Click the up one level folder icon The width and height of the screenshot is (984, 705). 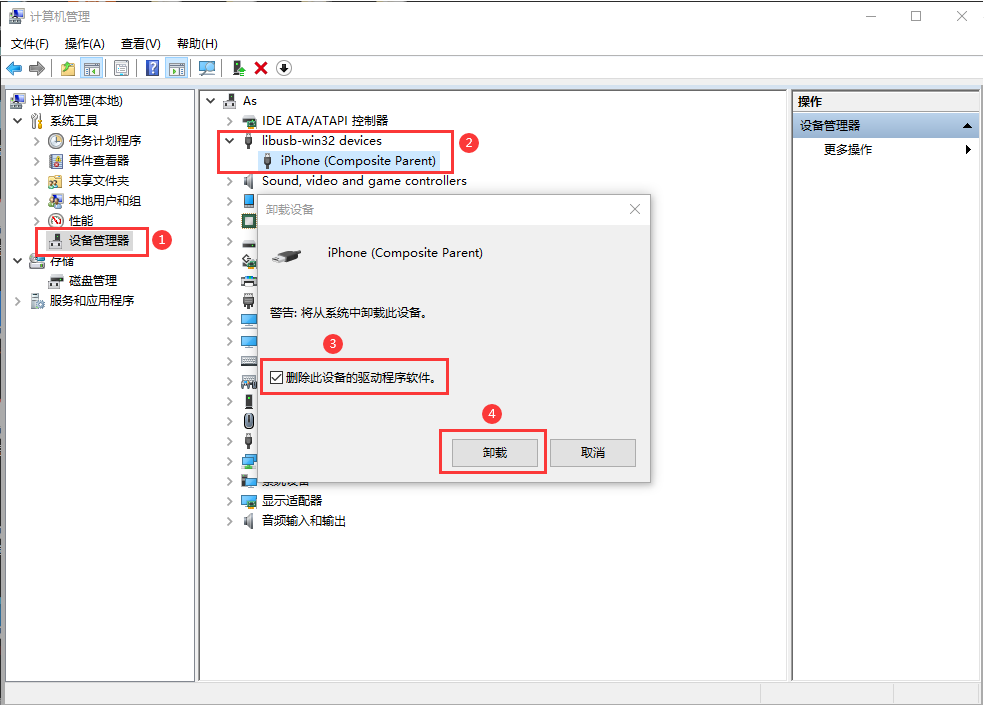coord(68,68)
